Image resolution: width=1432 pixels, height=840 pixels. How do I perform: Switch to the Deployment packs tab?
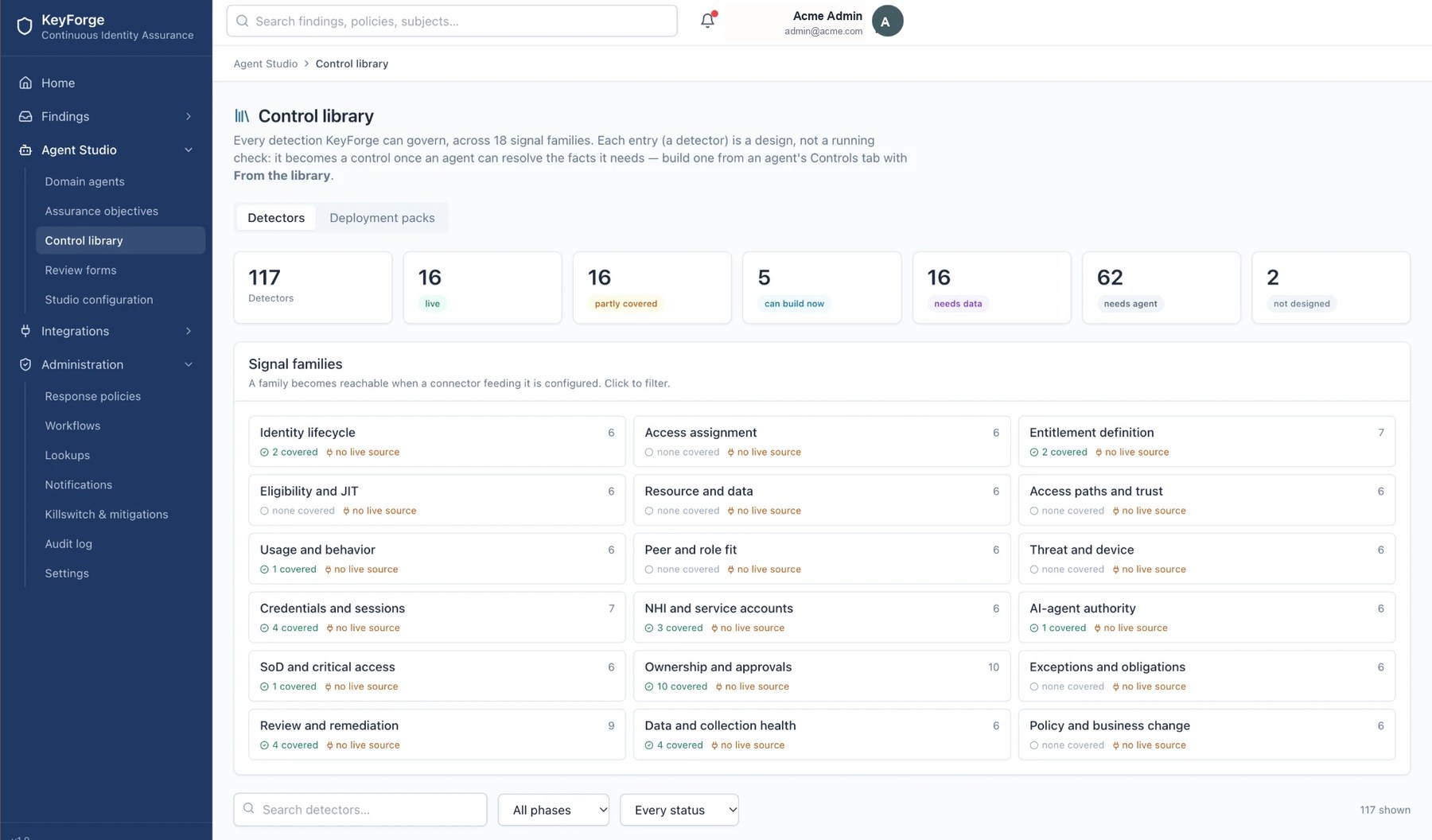click(382, 218)
